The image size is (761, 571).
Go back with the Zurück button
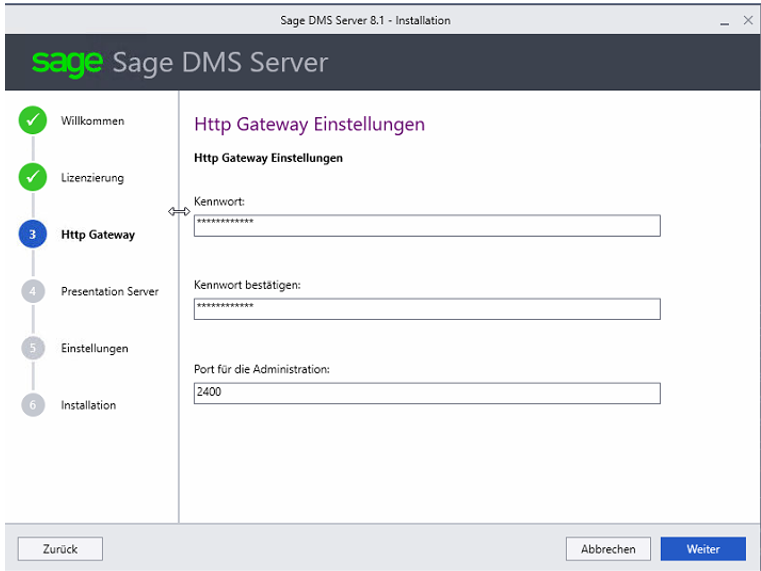[60, 549]
